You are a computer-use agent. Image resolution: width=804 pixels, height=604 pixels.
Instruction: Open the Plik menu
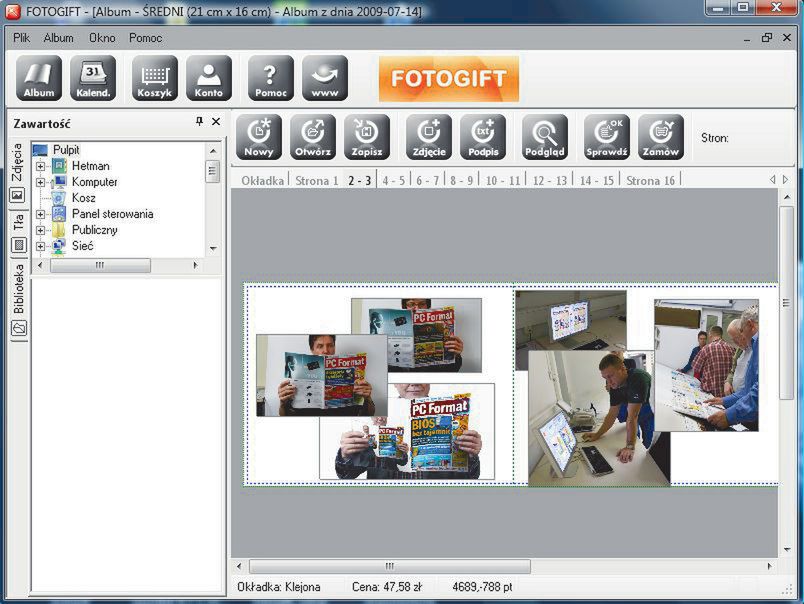pos(22,38)
